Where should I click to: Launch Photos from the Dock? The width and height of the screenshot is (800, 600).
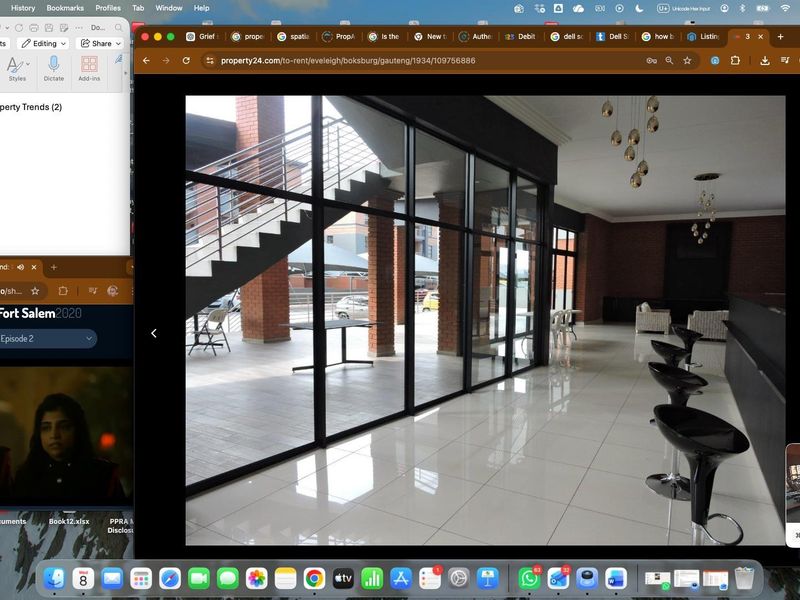point(257,578)
